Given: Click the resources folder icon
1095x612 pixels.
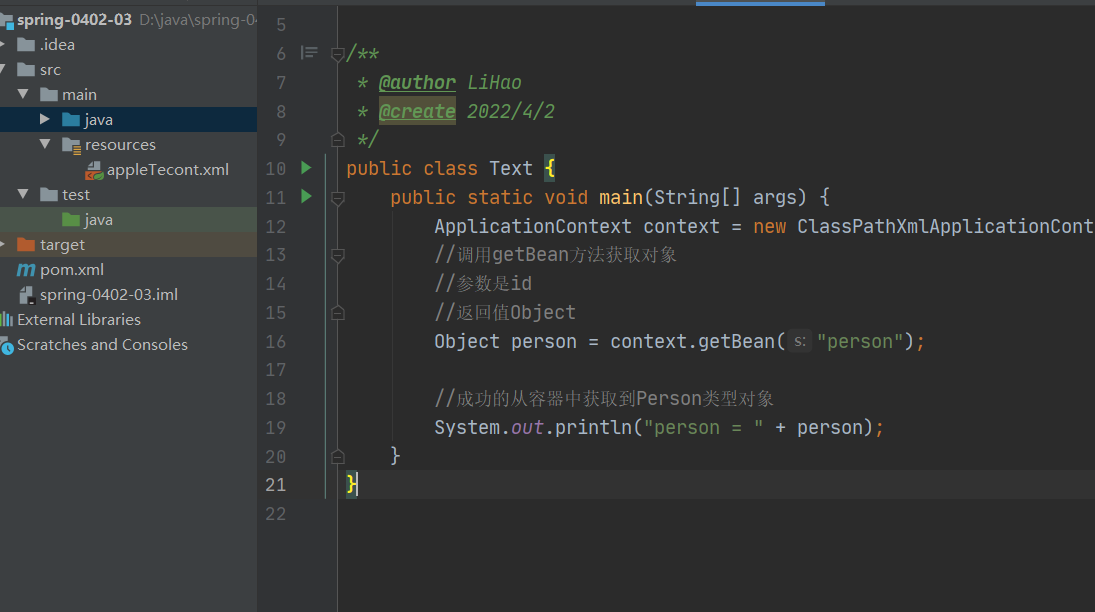Looking at the screenshot, I should tap(71, 145).
